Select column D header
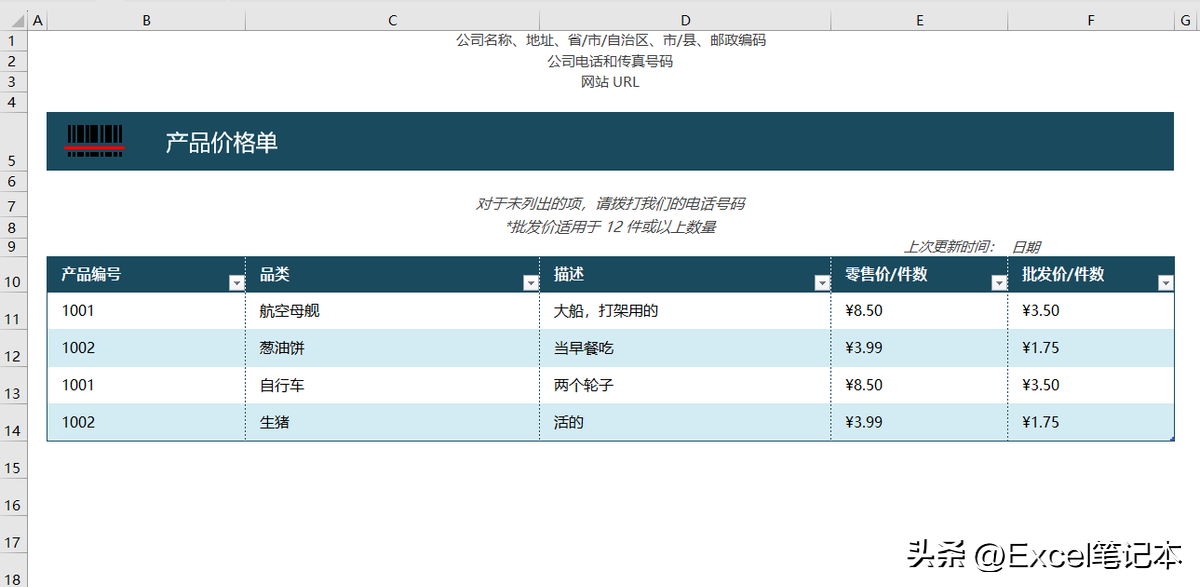 point(685,20)
